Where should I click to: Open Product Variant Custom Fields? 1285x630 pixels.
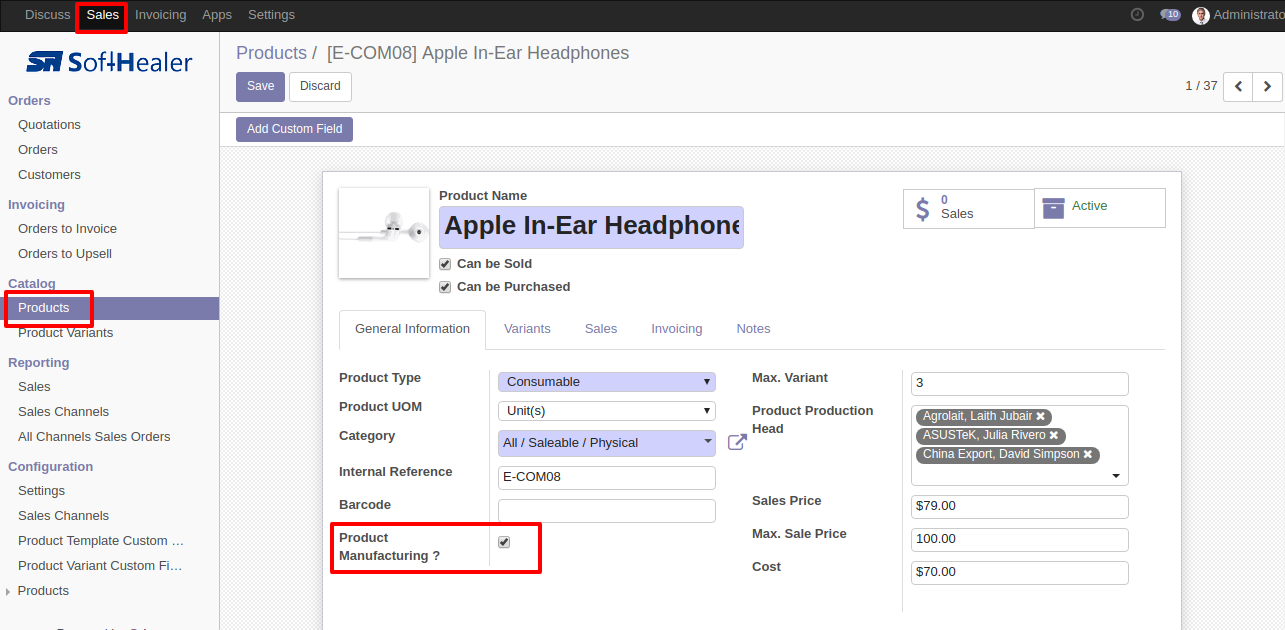click(x=100, y=566)
